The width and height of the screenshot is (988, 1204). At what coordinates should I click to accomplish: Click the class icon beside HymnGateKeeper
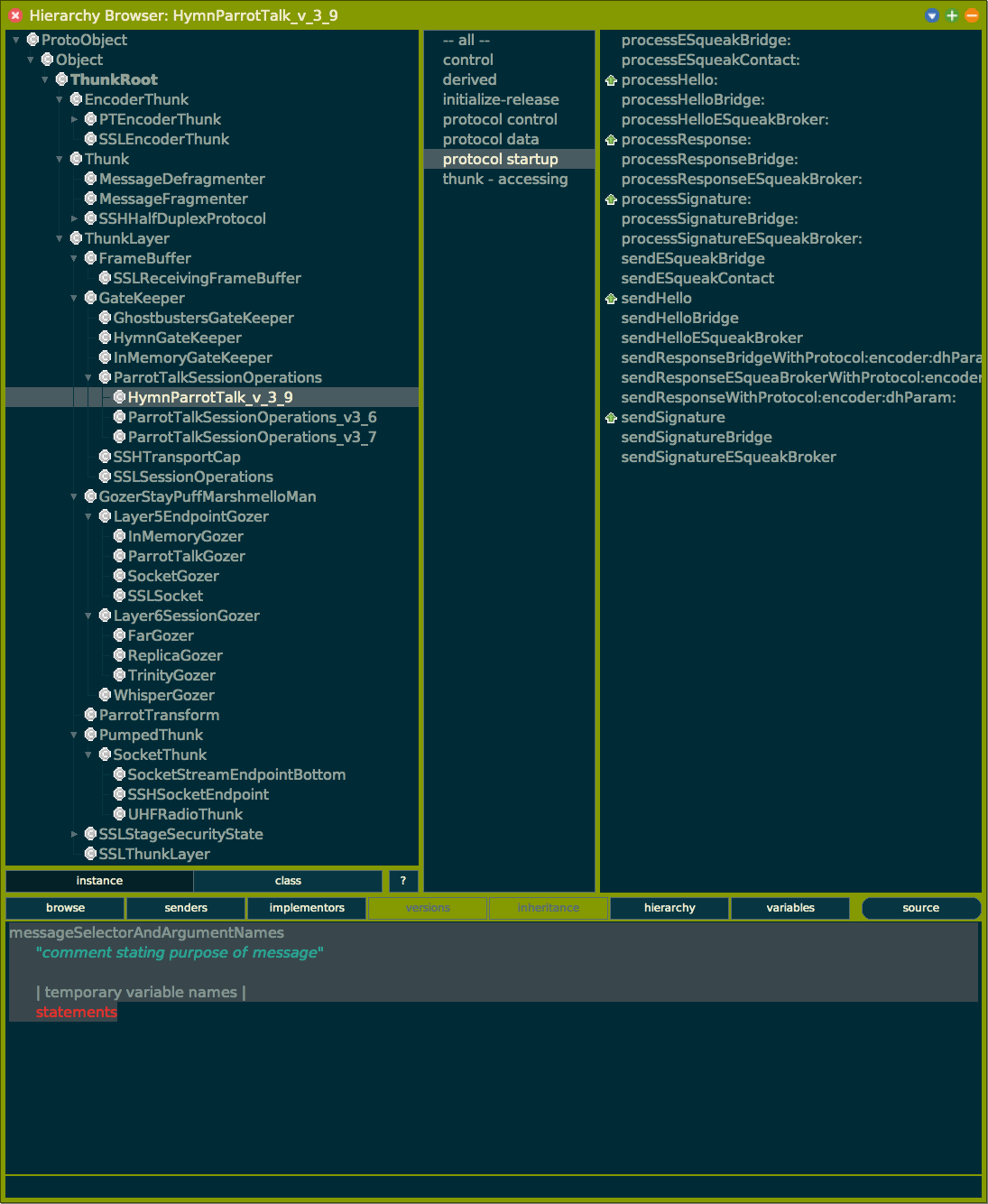point(105,338)
